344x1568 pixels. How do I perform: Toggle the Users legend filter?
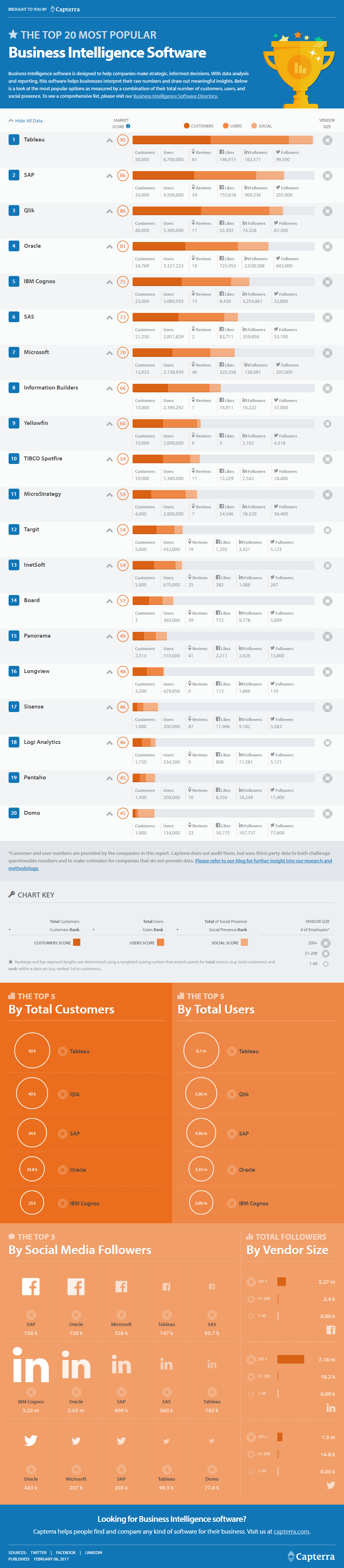233,126
